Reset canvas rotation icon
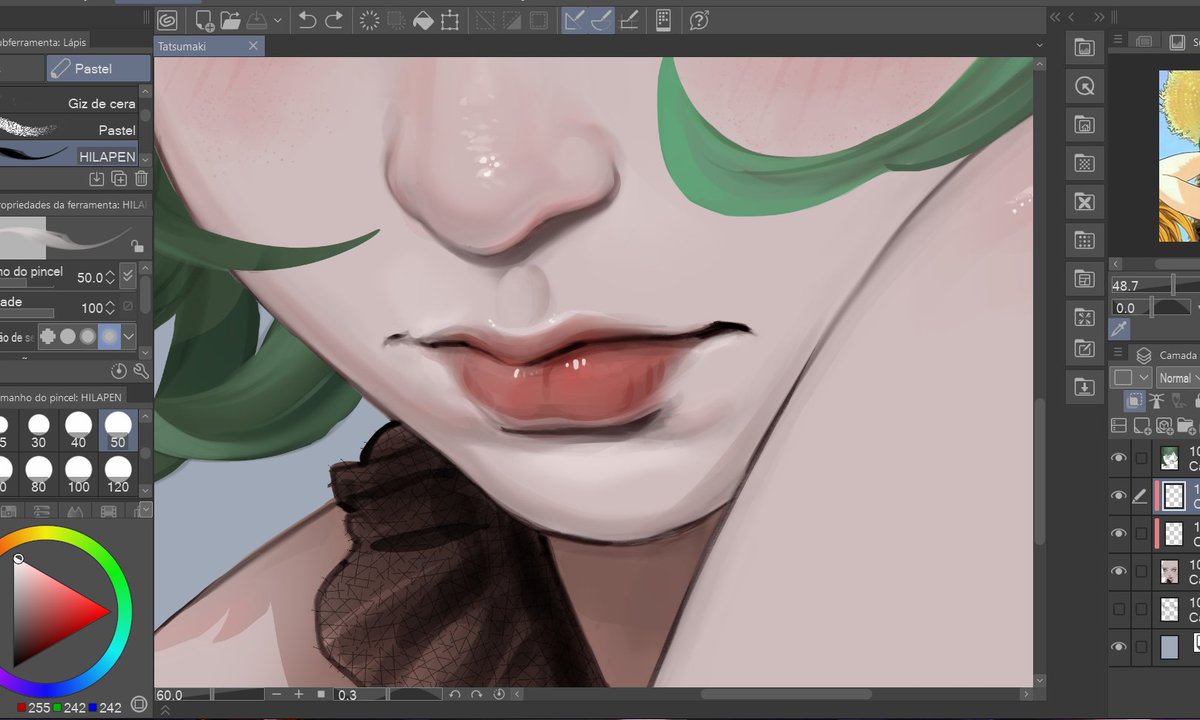1200x720 pixels. point(499,694)
